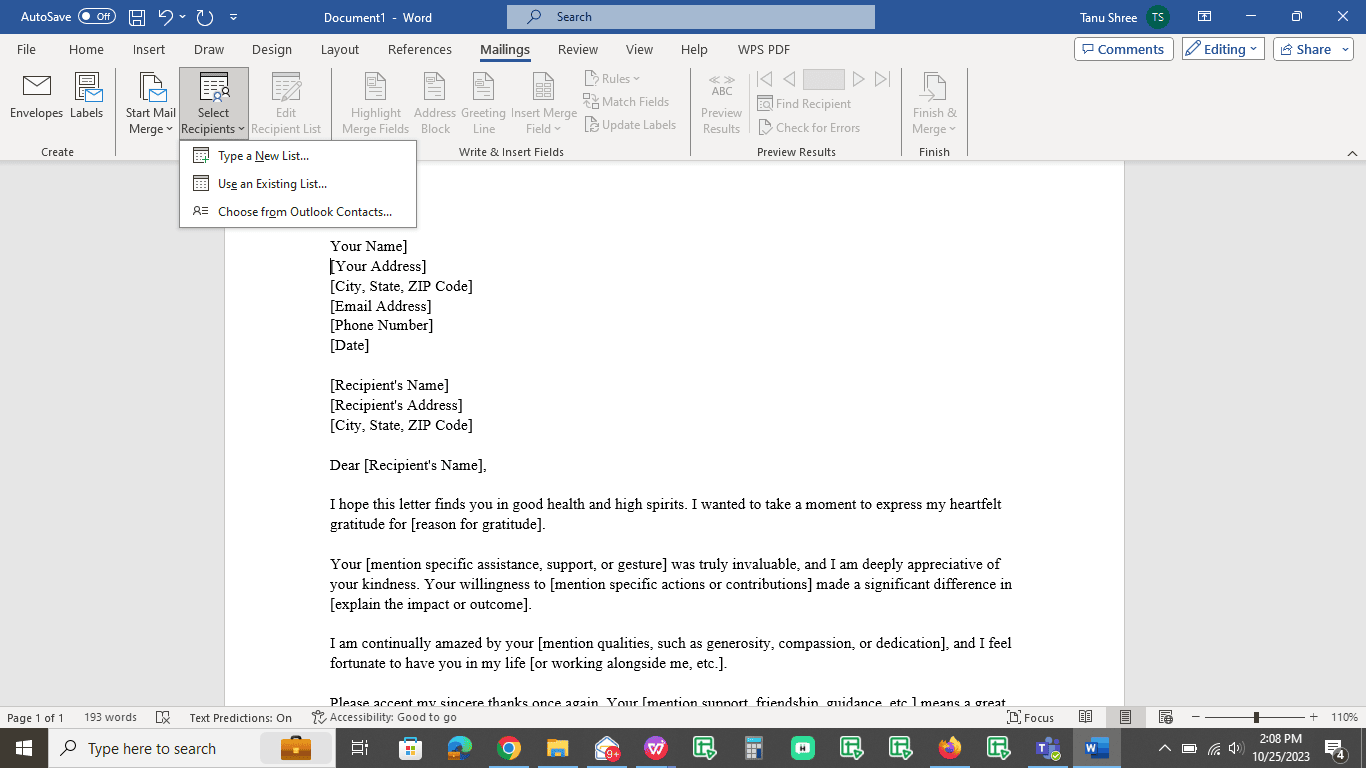
Task: Switch to the Review tab
Action: (x=577, y=49)
